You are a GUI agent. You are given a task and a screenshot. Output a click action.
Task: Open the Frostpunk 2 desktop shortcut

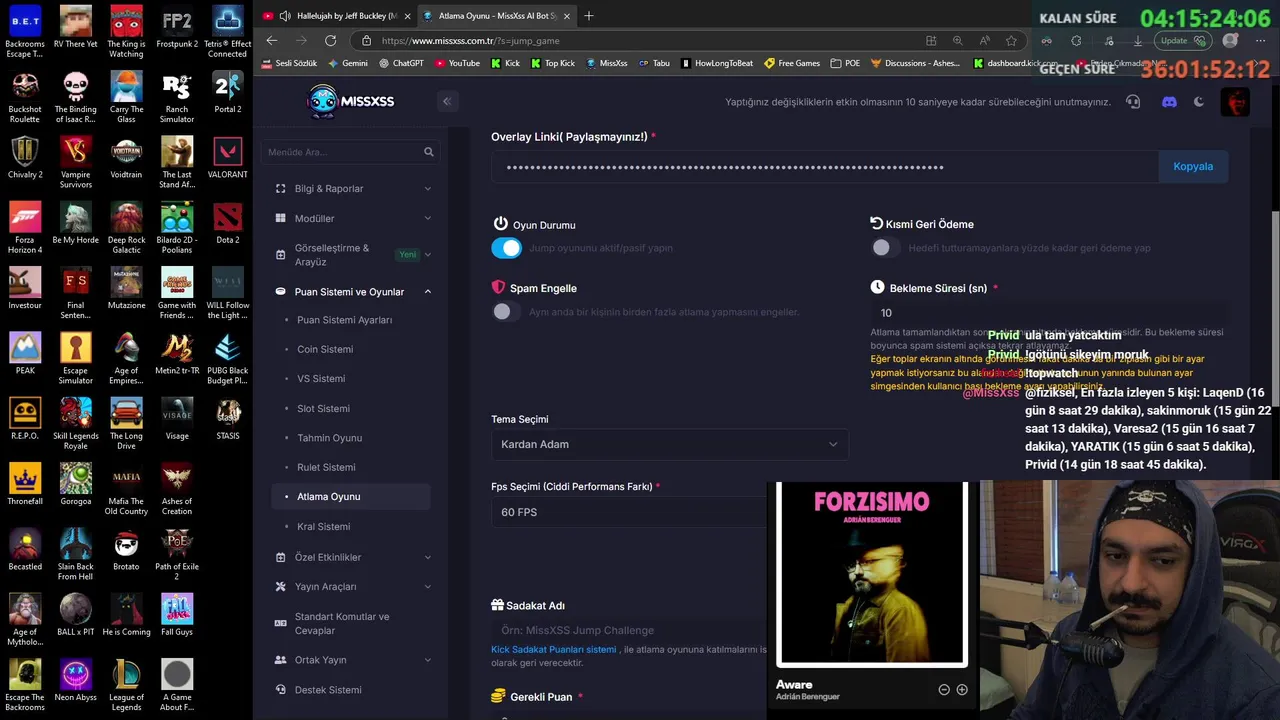click(177, 27)
